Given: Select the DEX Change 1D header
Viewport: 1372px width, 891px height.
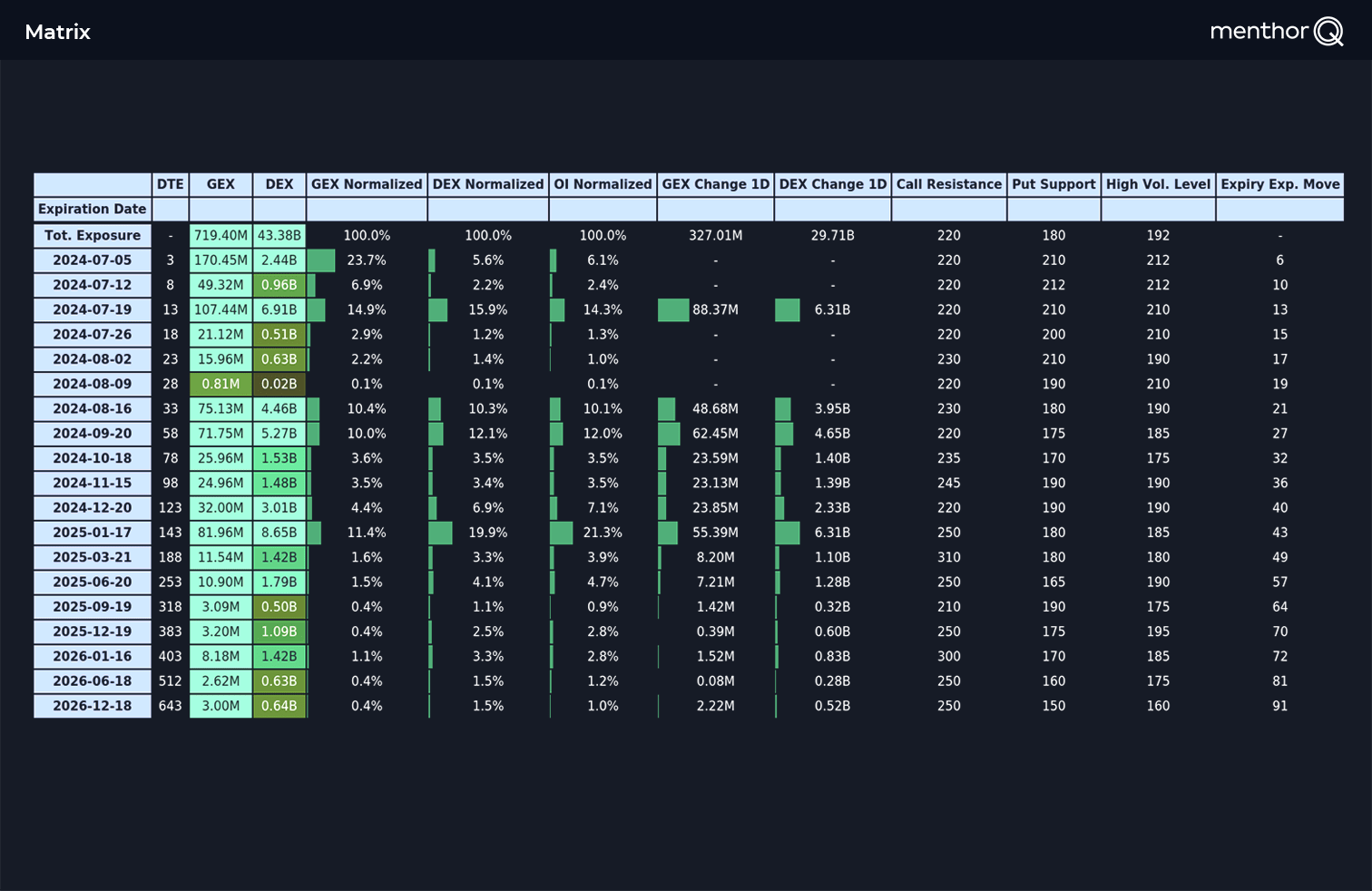Looking at the screenshot, I should pyautogui.click(x=832, y=184).
